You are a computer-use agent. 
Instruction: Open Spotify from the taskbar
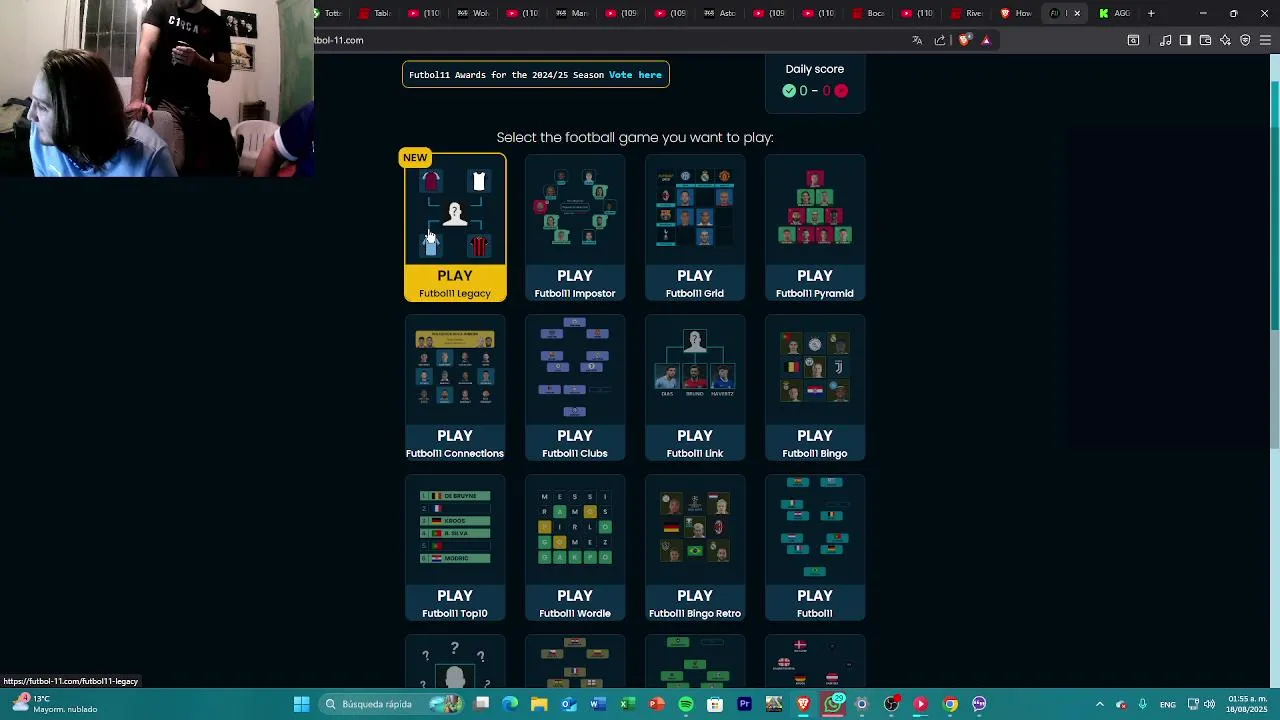point(686,704)
